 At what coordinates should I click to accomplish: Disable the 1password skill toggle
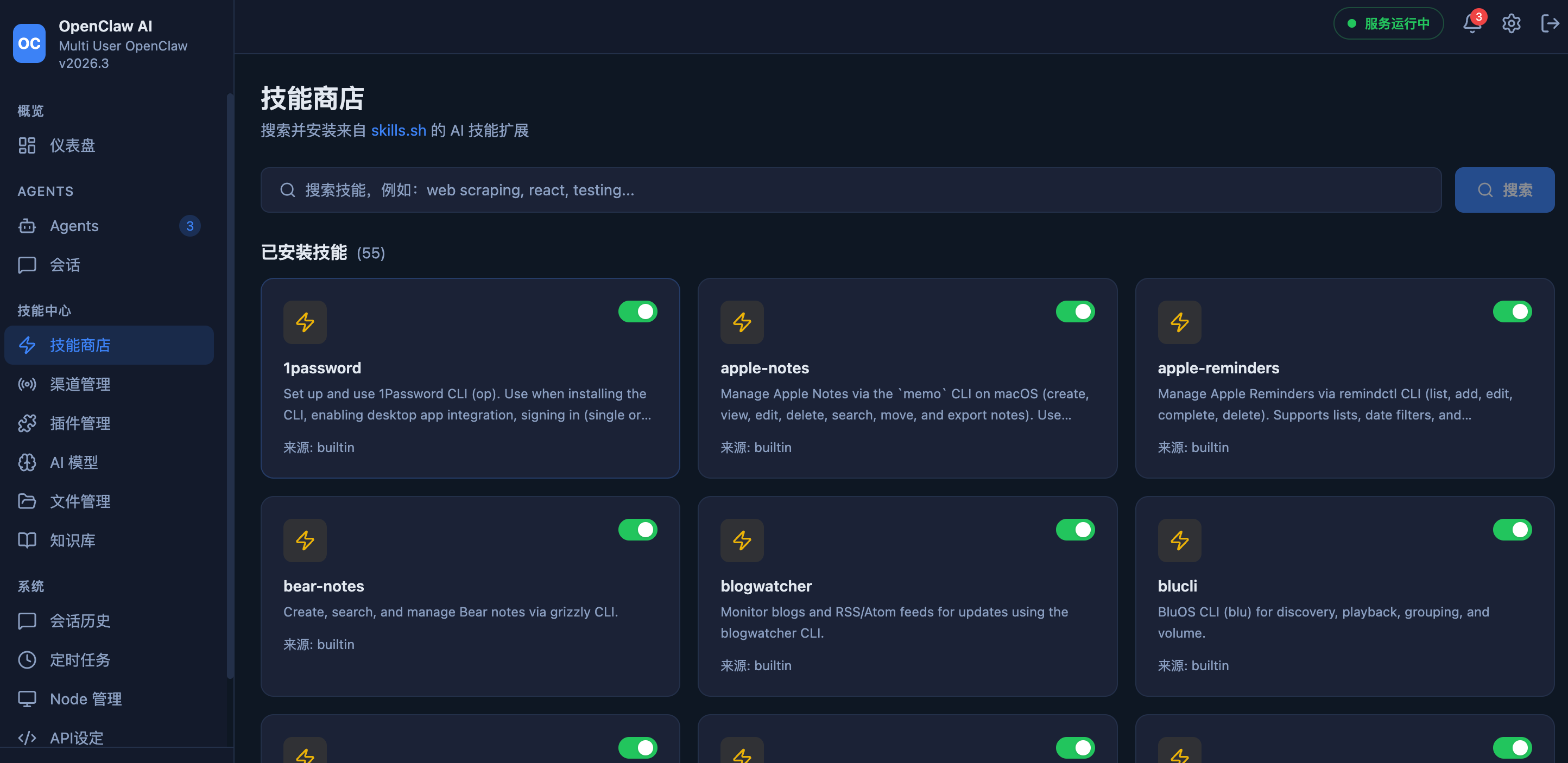point(637,311)
